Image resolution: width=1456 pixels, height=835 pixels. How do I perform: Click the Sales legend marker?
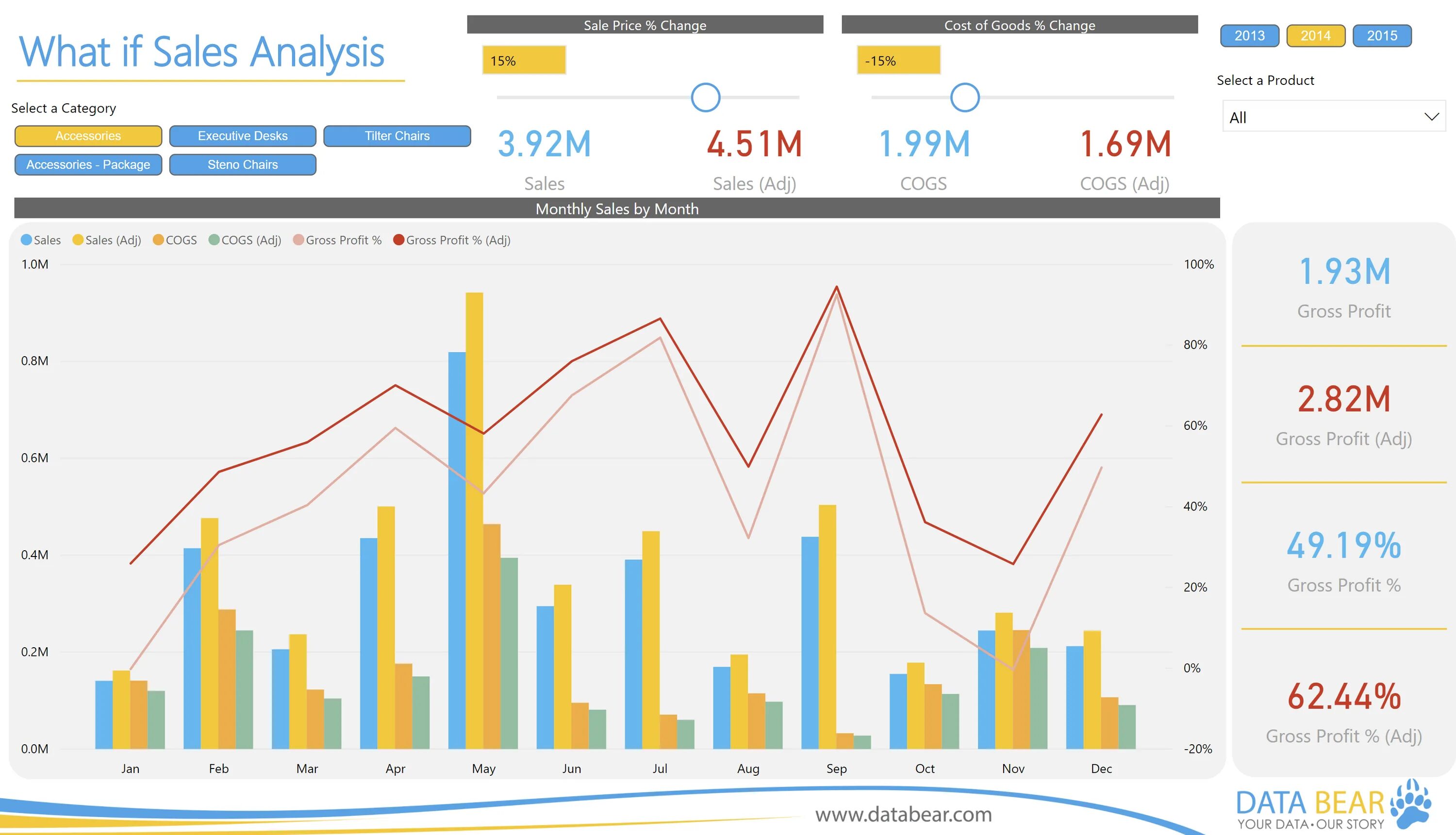(26, 240)
